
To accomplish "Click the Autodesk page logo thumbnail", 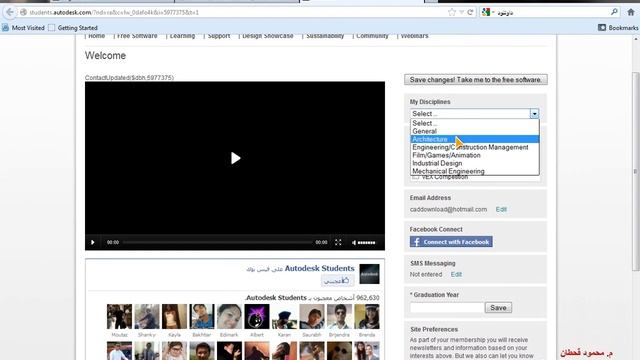I will click(x=369, y=274).
